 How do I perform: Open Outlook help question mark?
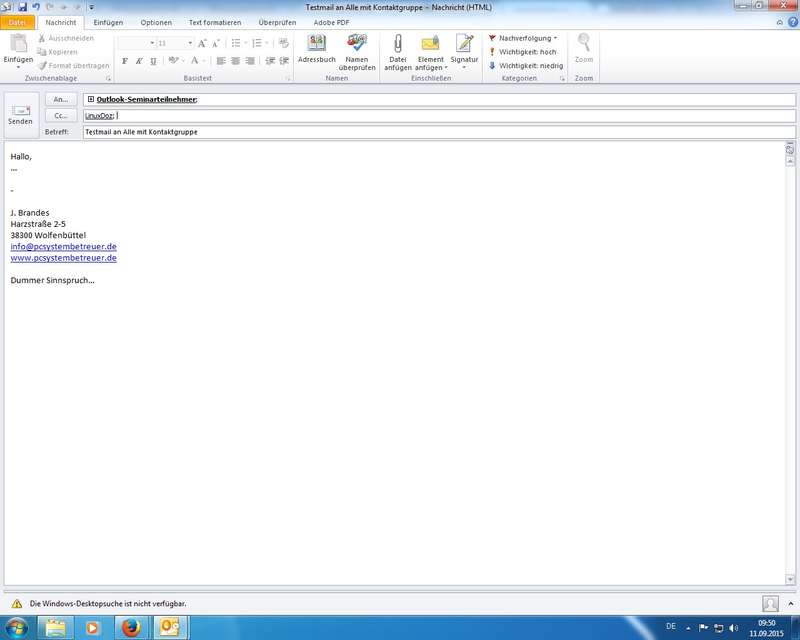pos(793,22)
